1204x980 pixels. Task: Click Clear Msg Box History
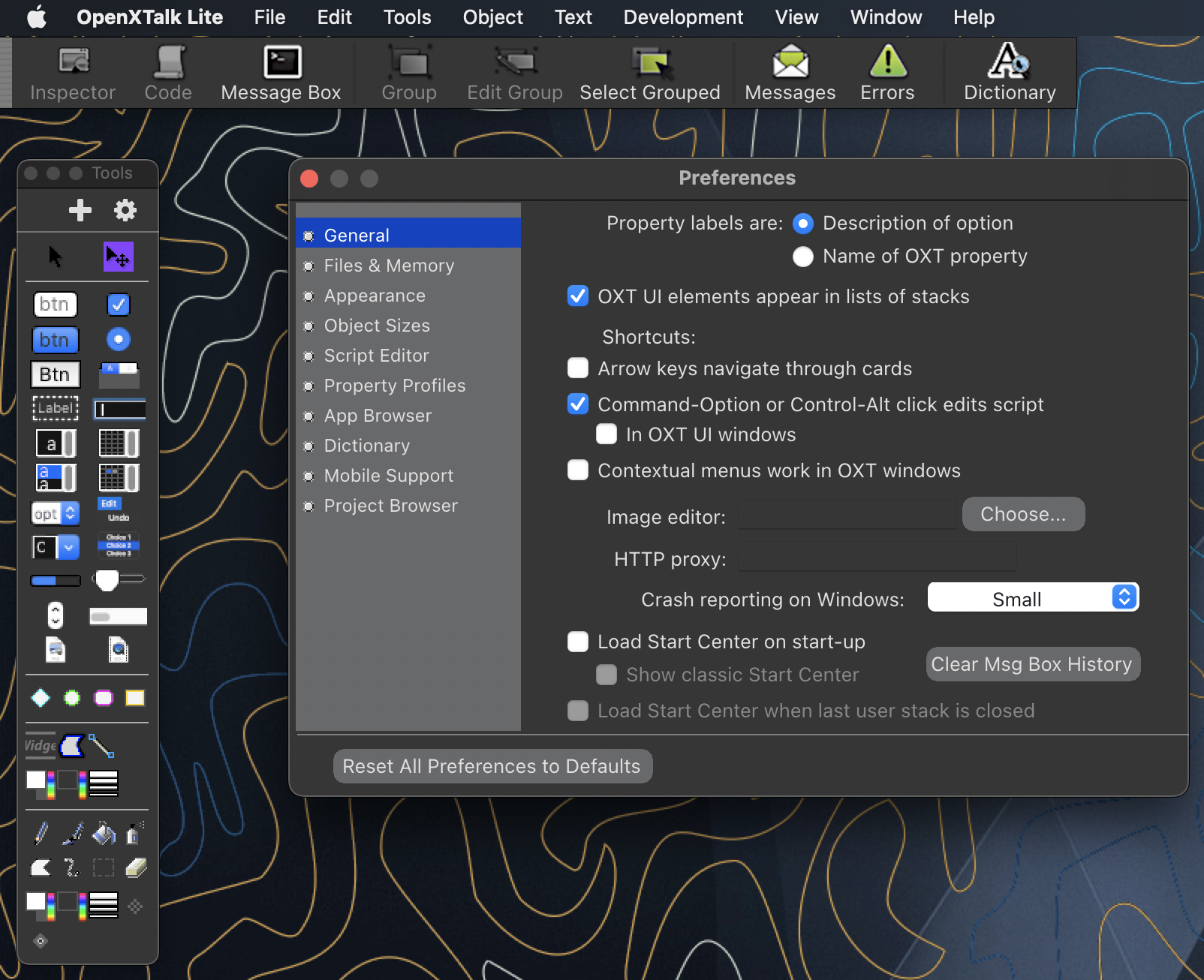tap(1033, 664)
